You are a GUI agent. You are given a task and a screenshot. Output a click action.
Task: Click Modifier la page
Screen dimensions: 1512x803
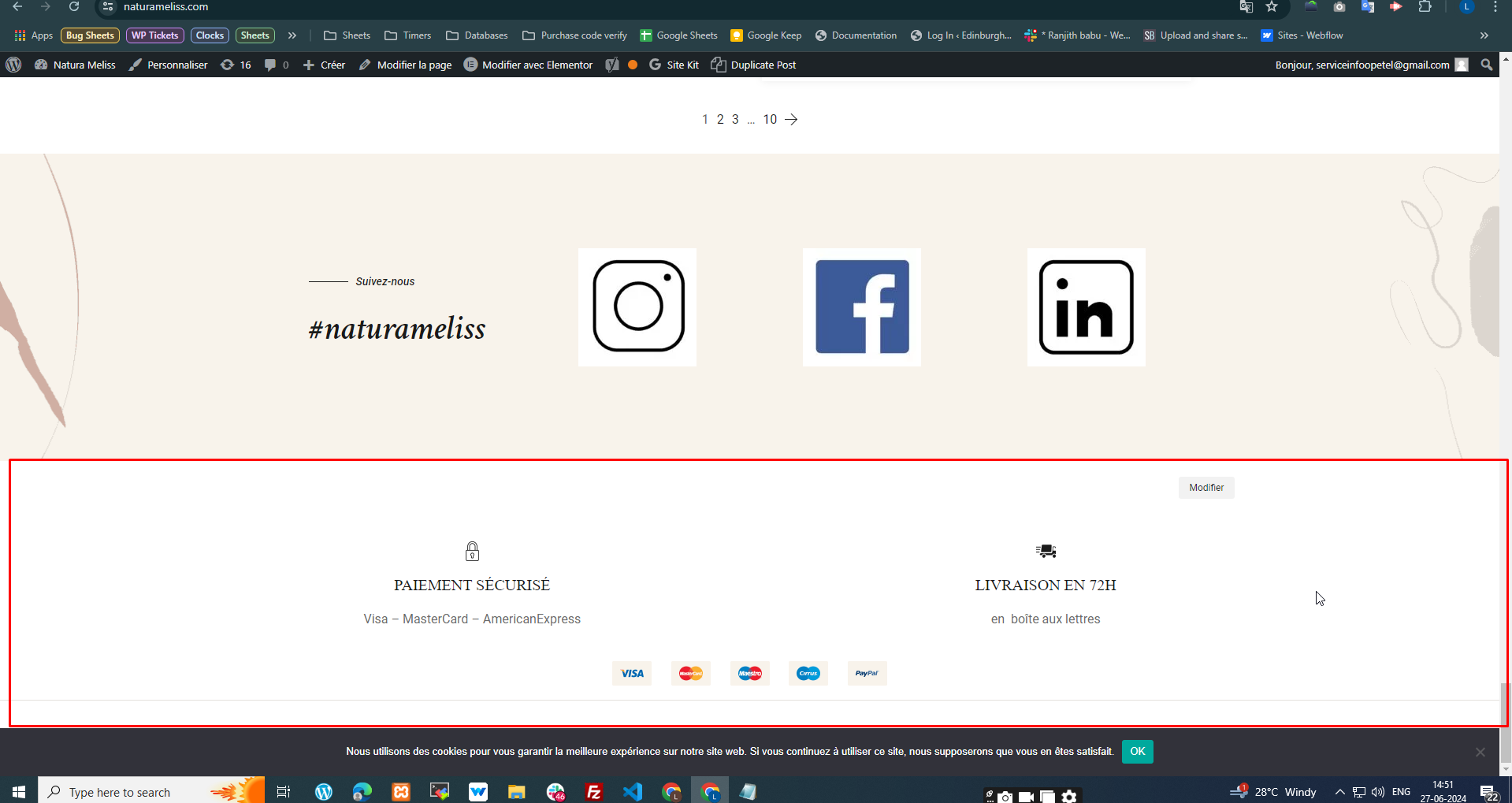point(405,65)
